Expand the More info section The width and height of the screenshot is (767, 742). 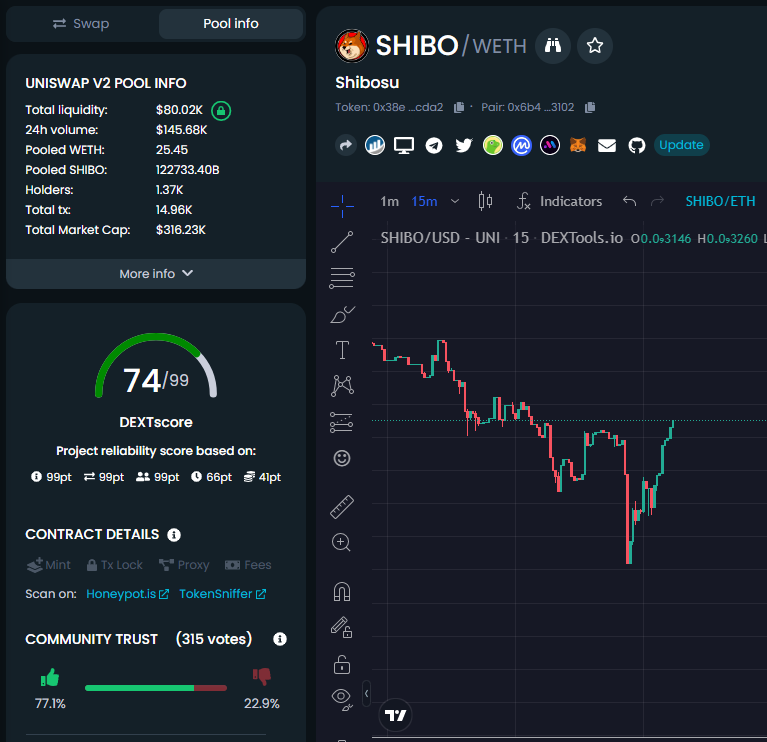[x=156, y=273]
